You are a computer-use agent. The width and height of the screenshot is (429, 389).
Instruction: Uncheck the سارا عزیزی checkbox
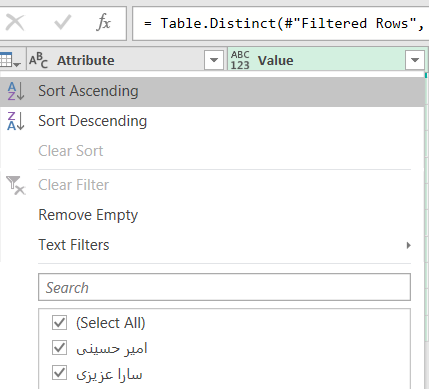point(59,373)
